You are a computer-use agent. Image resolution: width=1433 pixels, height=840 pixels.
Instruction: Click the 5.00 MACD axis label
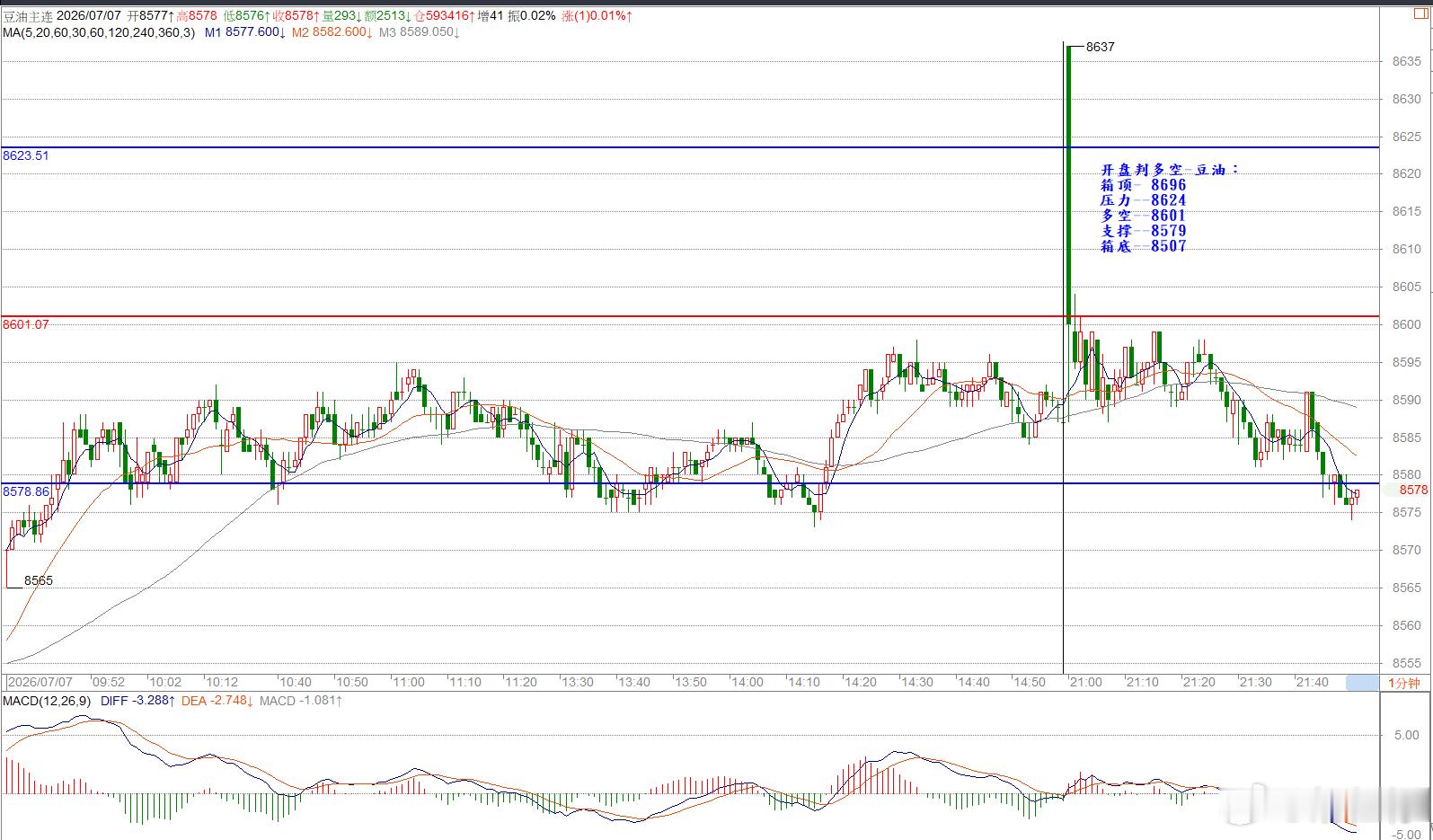tap(1407, 735)
